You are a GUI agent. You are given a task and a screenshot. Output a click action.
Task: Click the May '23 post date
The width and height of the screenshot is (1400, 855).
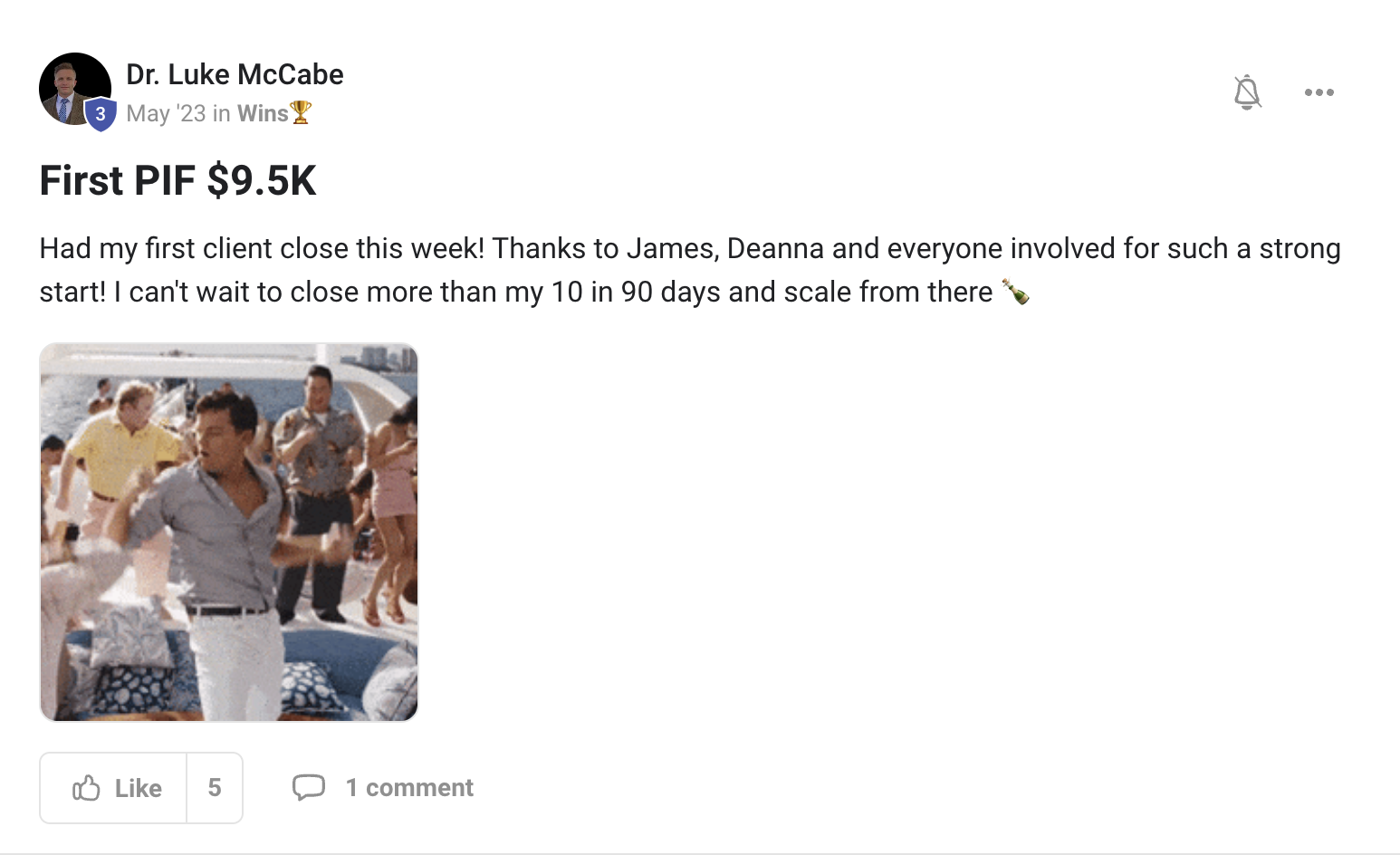(x=166, y=113)
